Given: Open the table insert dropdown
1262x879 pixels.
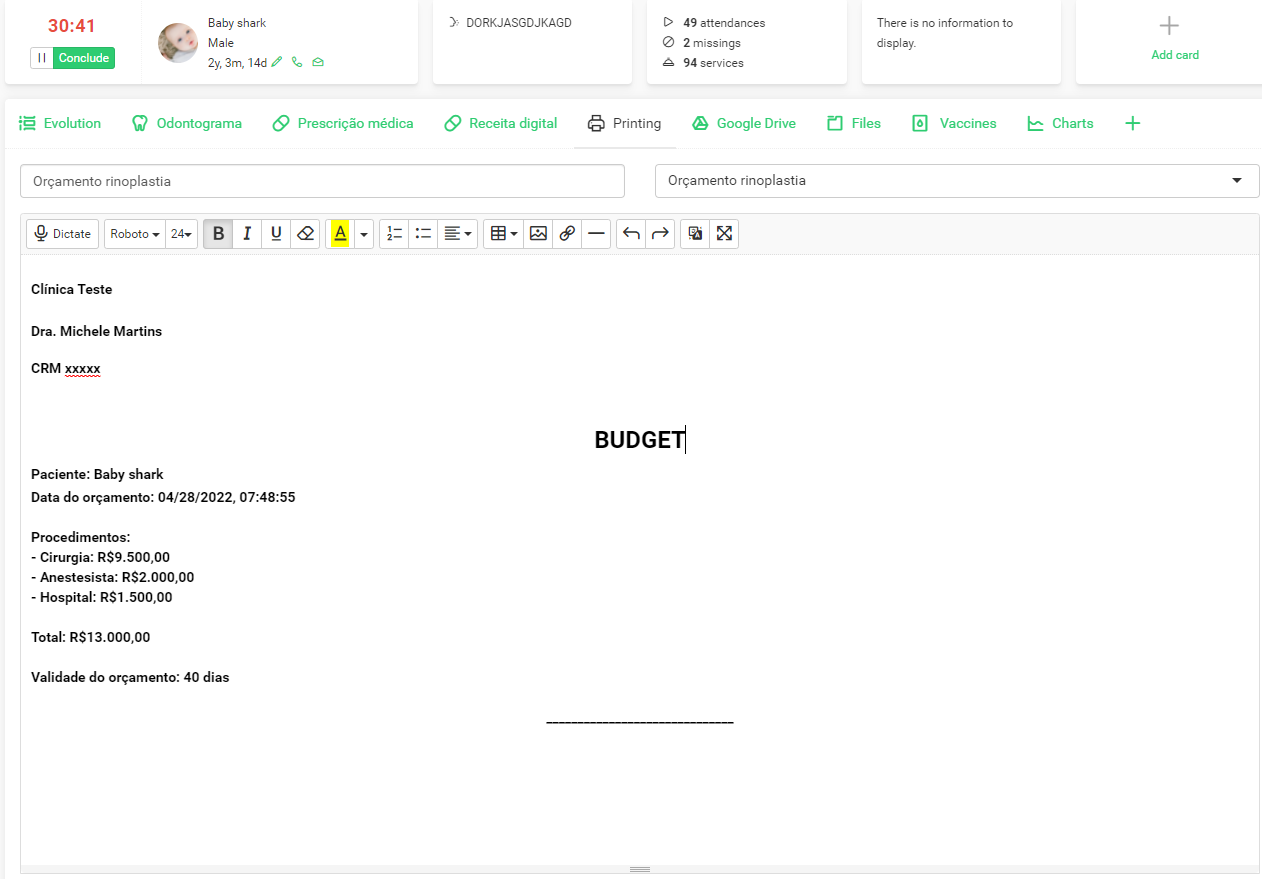Looking at the screenshot, I should [504, 234].
